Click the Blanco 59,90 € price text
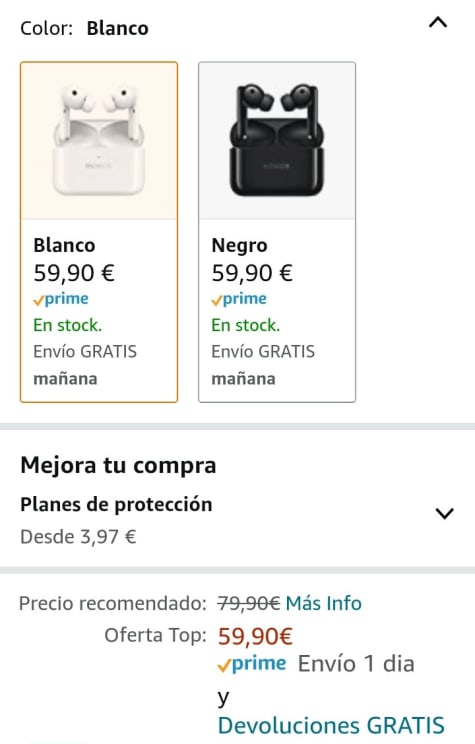The image size is (475, 744). pyautogui.click(x=74, y=273)
